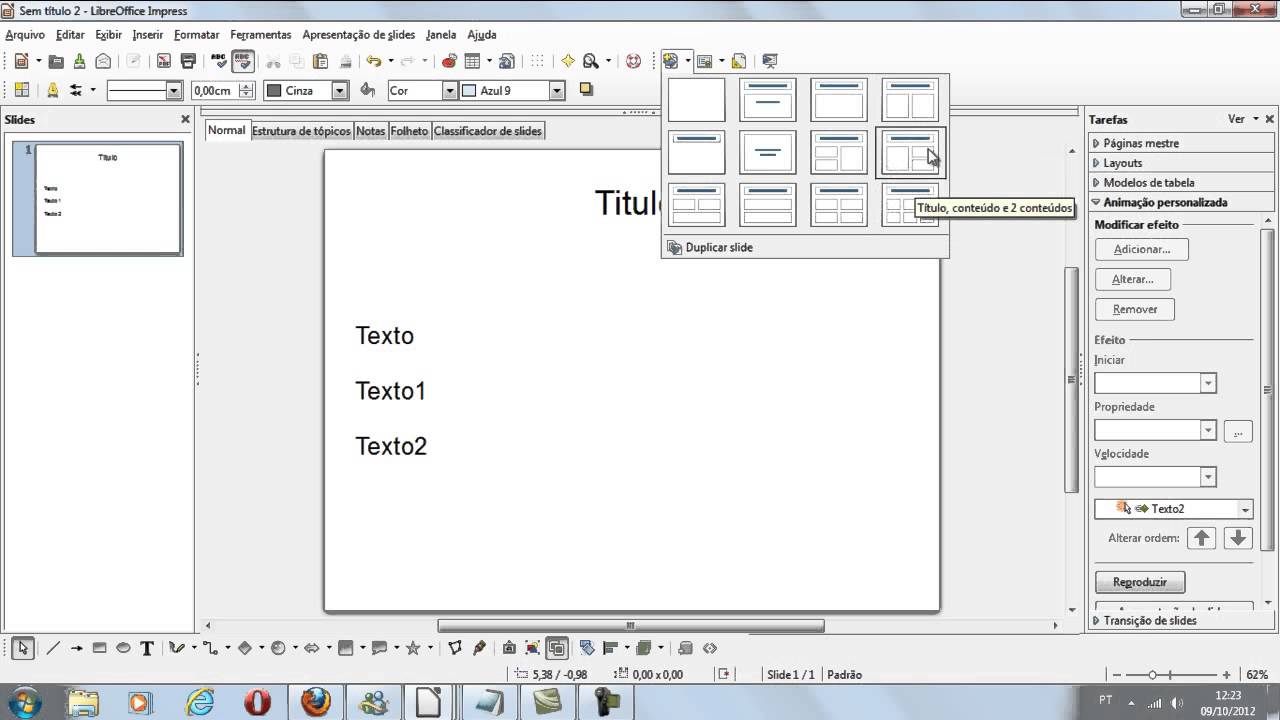Click the horizontal scrollbar under slide
Screen dimensions: 1280x720
pos(630,626)
